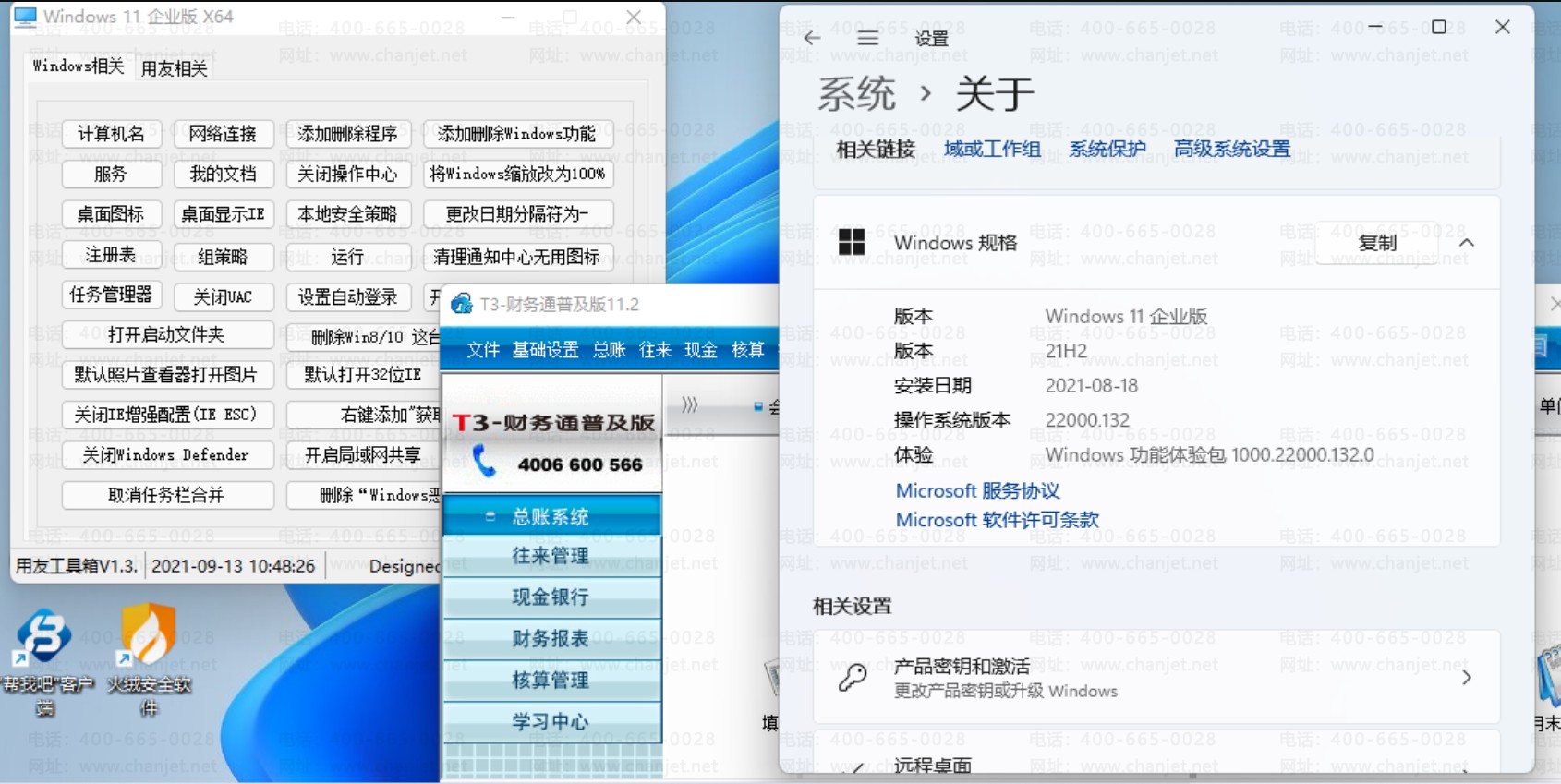
Task: Click the 关闭操作中心 button
Action: [347, 174]
